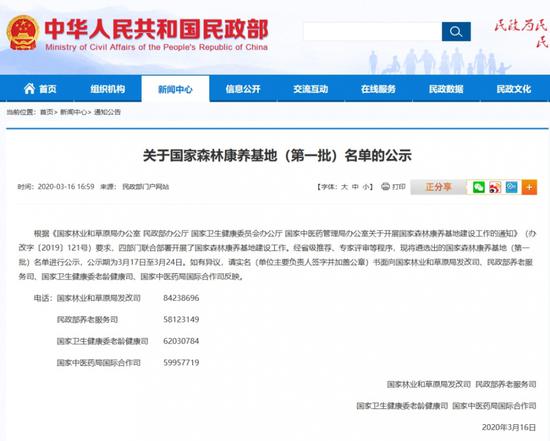Select the 新闻中心 navigation tab
This screenshot has height=441, width=550.
175,89
